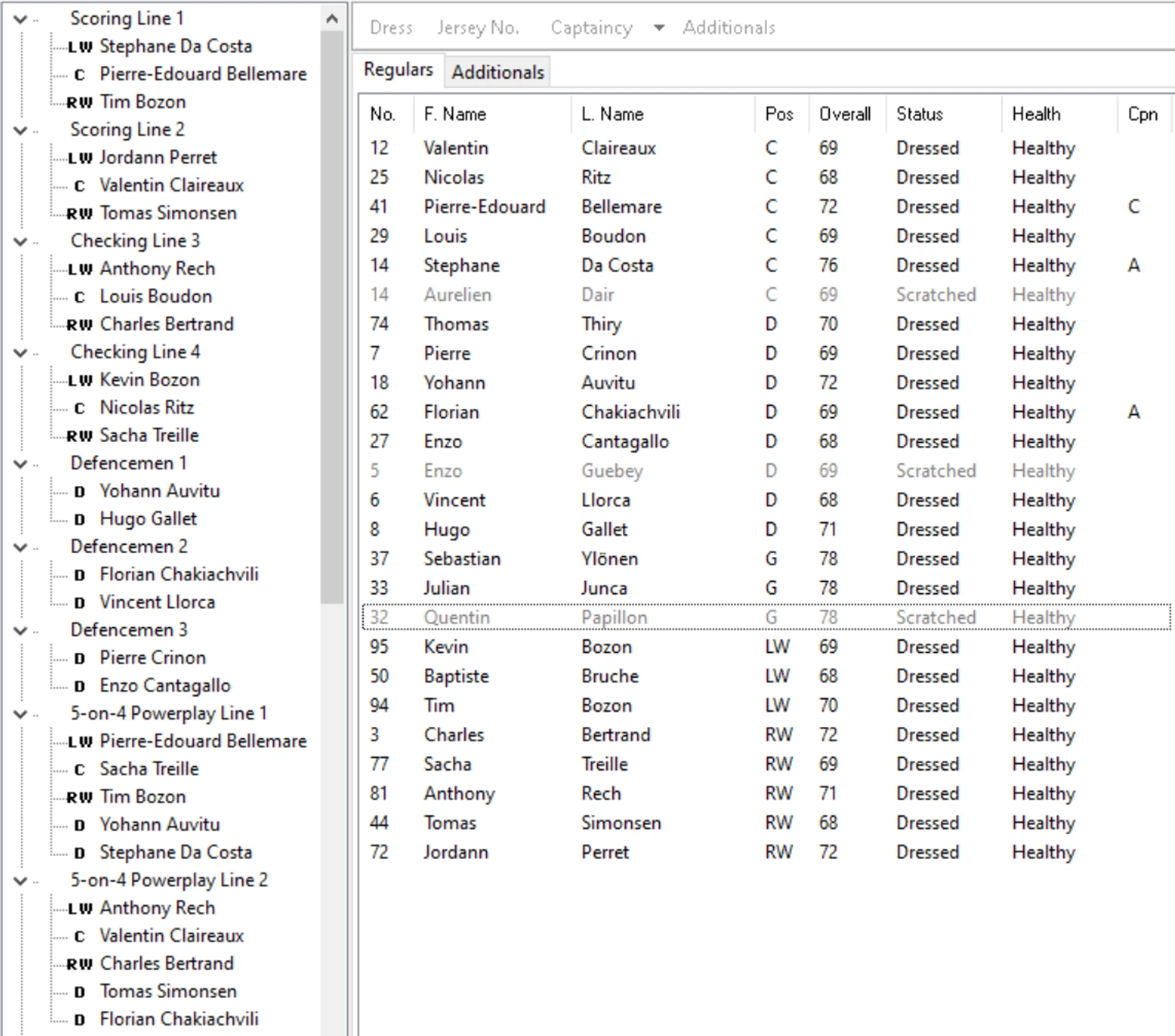The image size is (1175, 1036).
Task: Click the Status column header
Action: coord(919,114)
